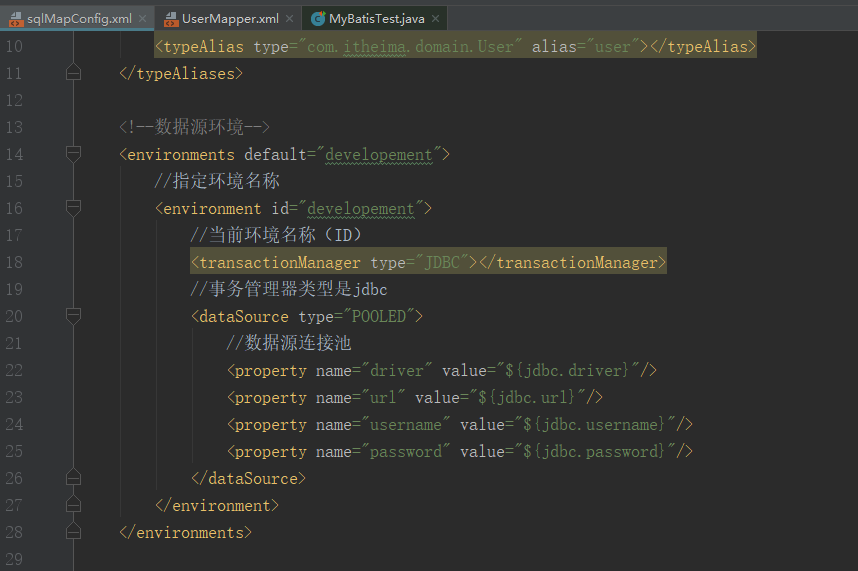
Task: Click line number 10 in the gutter
Action: [x=14, y=46]
